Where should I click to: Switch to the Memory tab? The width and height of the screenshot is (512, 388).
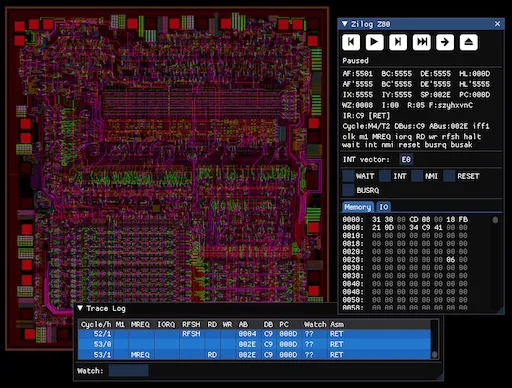pos(358,207)
